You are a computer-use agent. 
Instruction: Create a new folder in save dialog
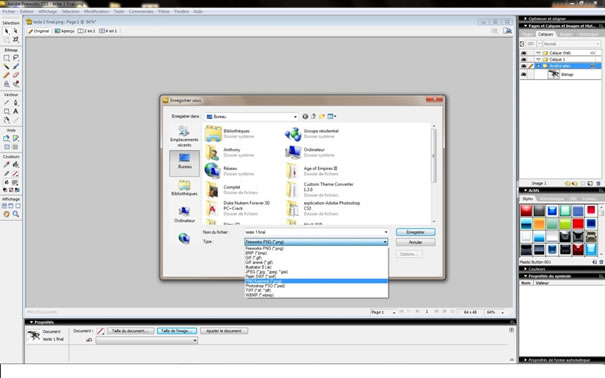[x=321, y=116]
